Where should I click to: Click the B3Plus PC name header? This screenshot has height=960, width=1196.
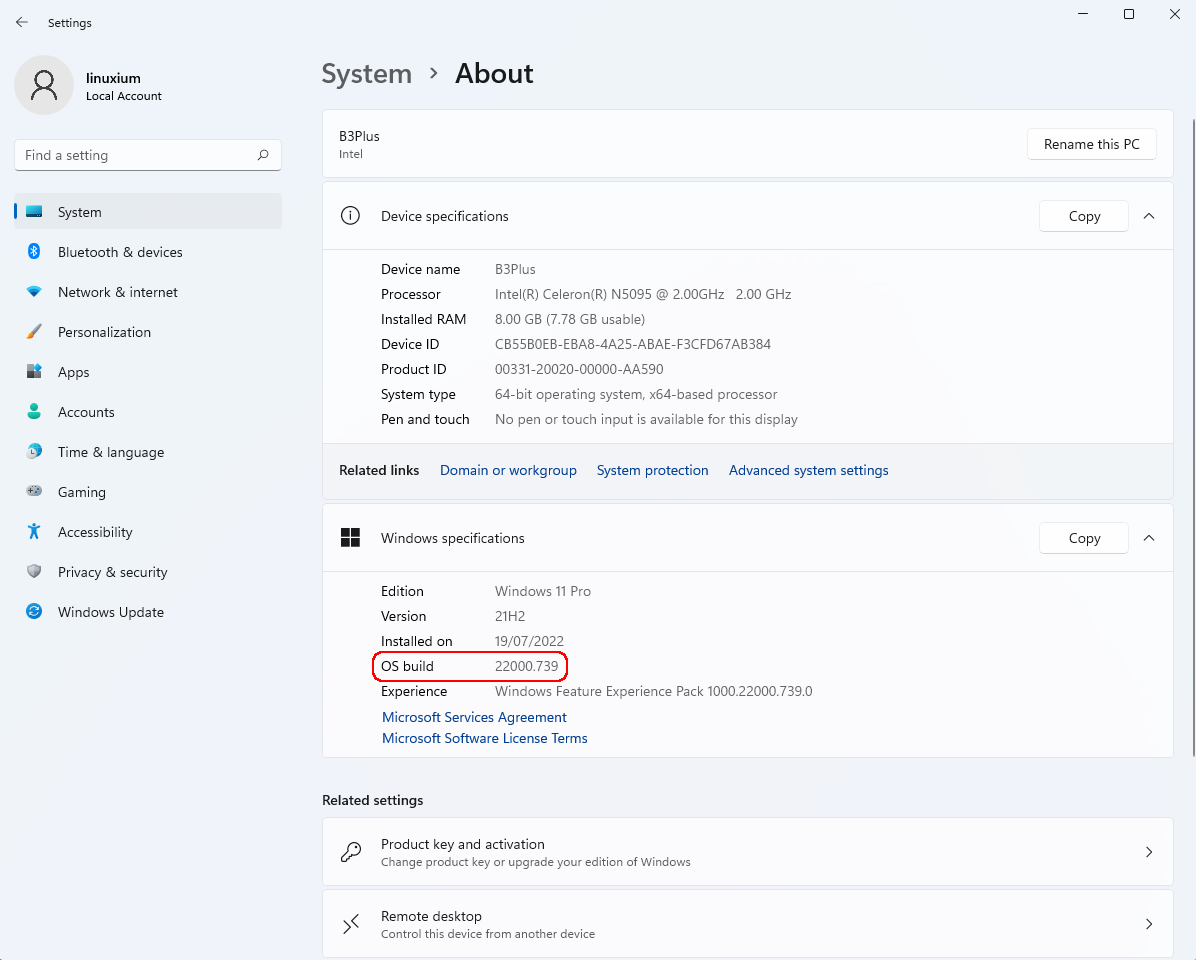click(x=359, y=136)
